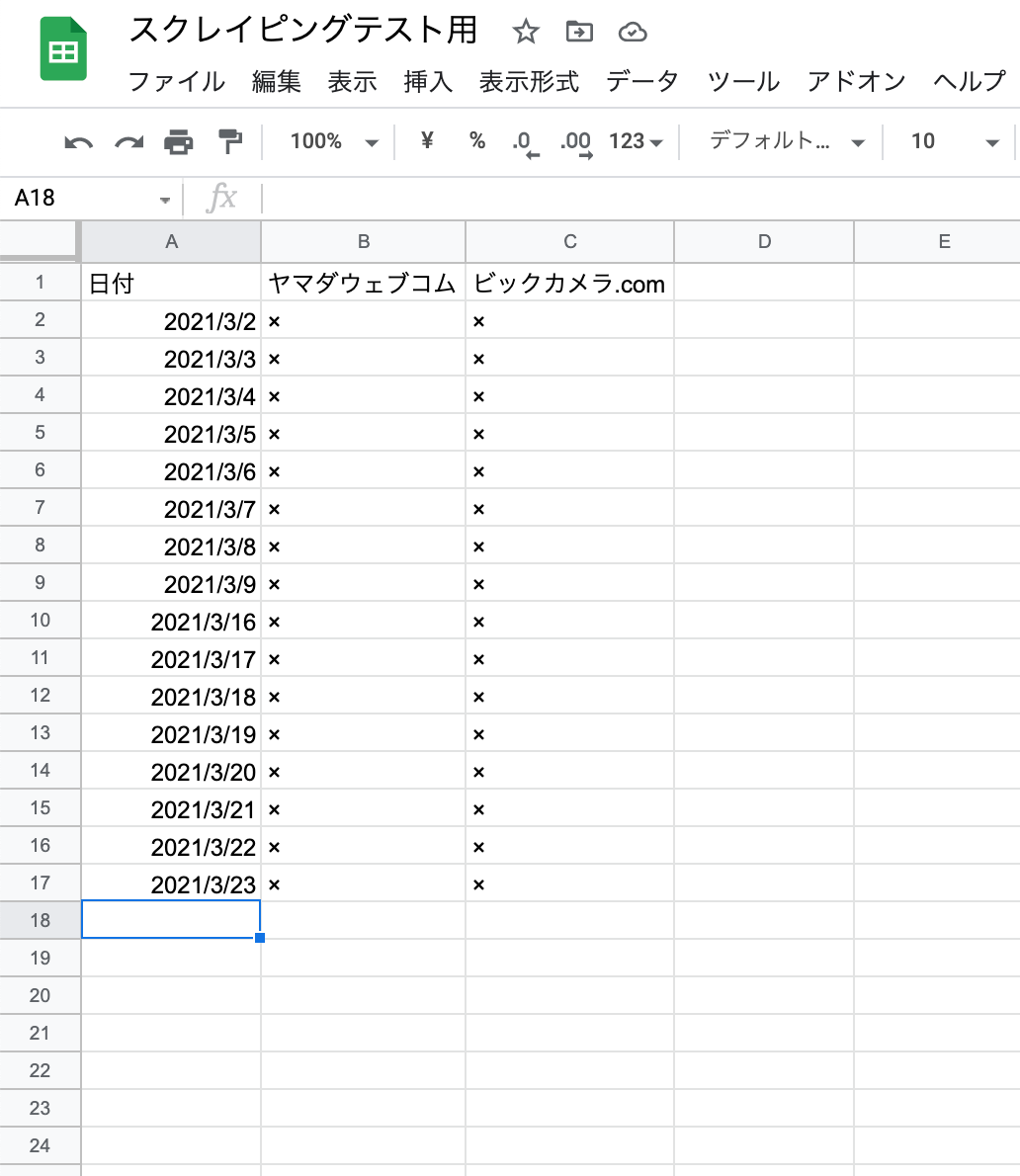Click the × in column B row 2
Viewport: 1020px width, 1176px height.
click(275, 322)
